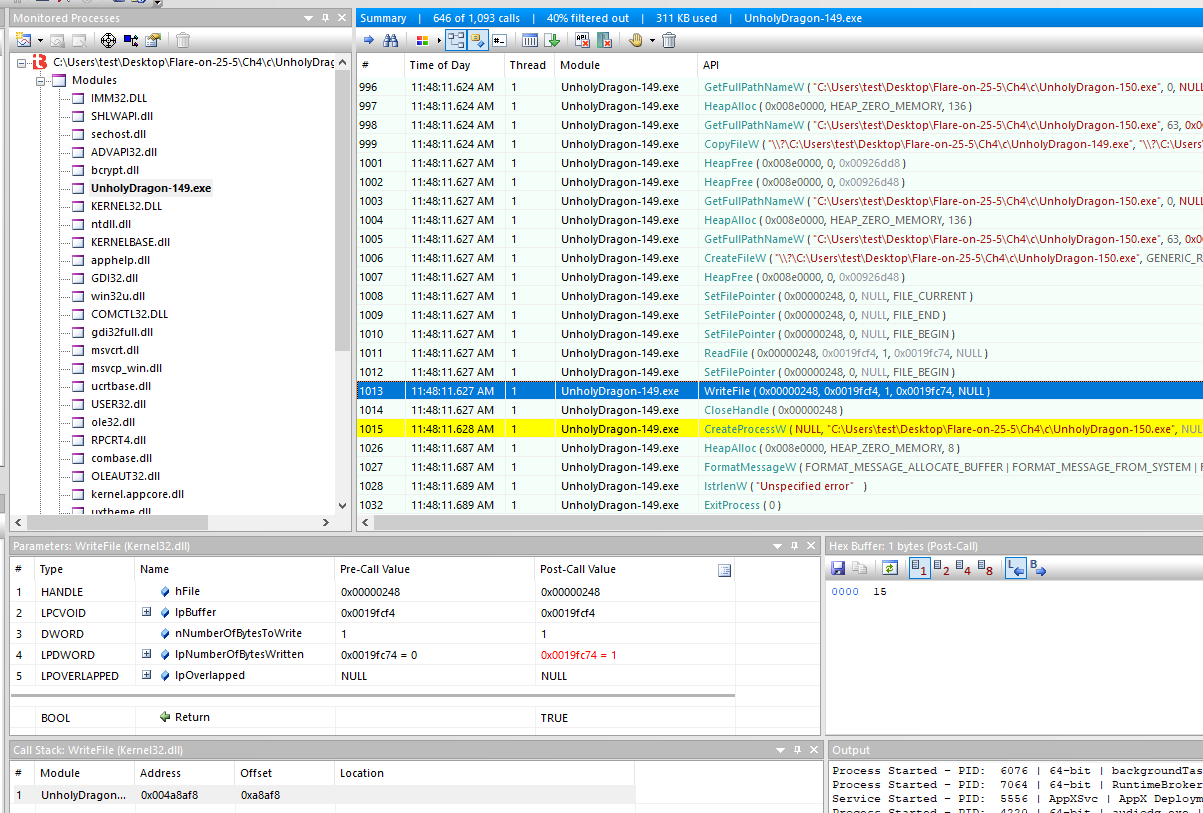Screen dimensions: 1203x813
Task: Collapse the Modules tree node
Action: [x=42, y=80]
